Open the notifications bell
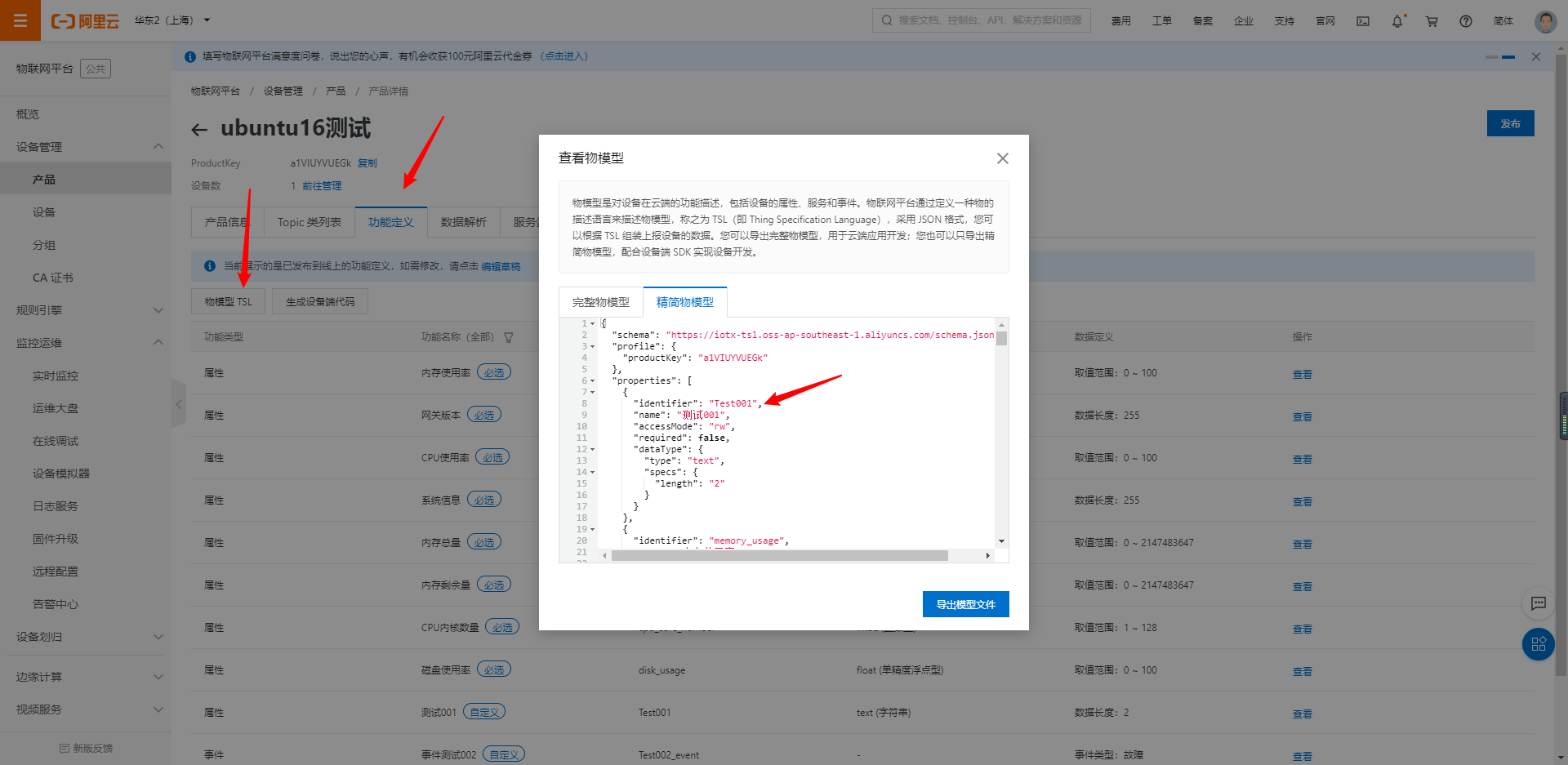The image size is (1568, 765). click(1397, 21)
